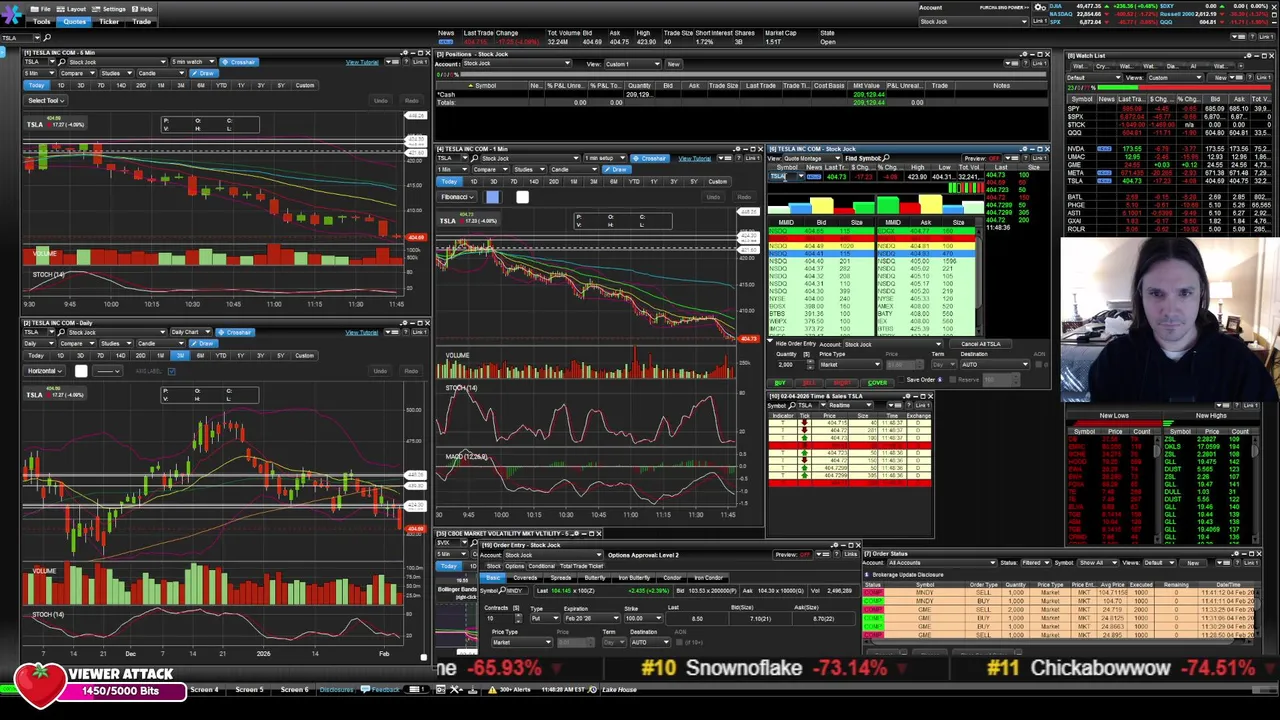The height and width of the screenshot is (720, 1280).
Task: Click New button in Order Status window
Action: [1193, 562]
